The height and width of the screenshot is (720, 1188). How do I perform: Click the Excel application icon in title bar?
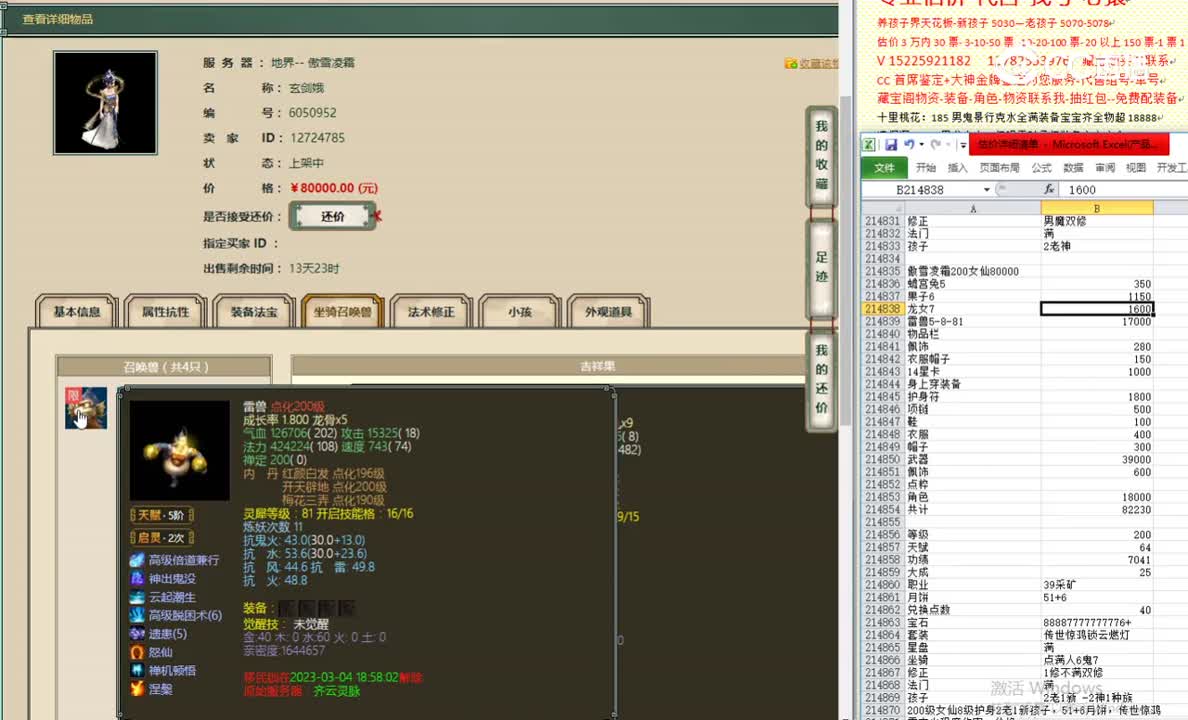870,144
